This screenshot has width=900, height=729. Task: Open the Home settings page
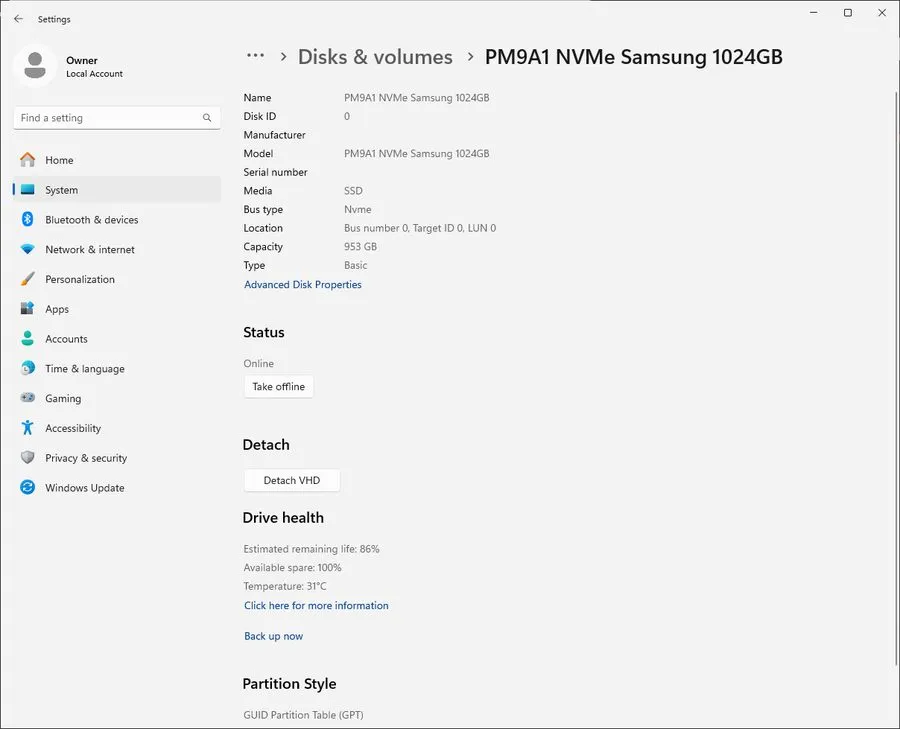click(117, 160)
